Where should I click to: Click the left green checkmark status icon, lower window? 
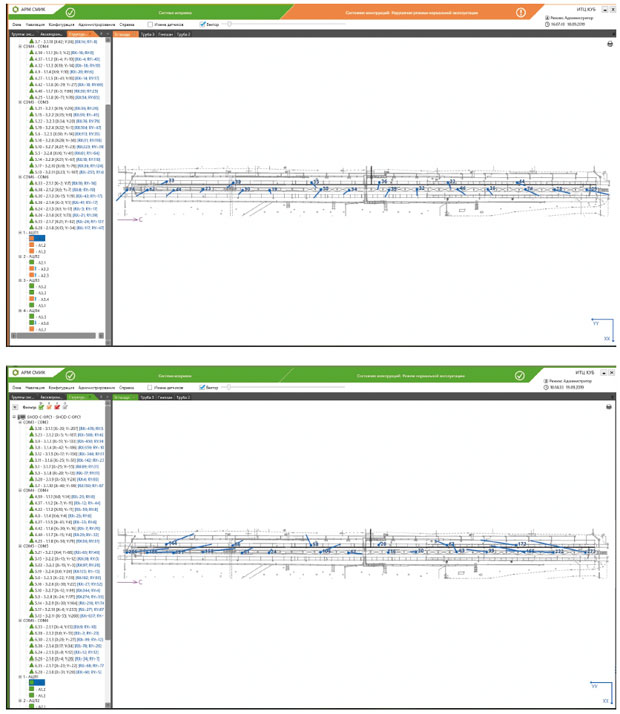point(71,376)
